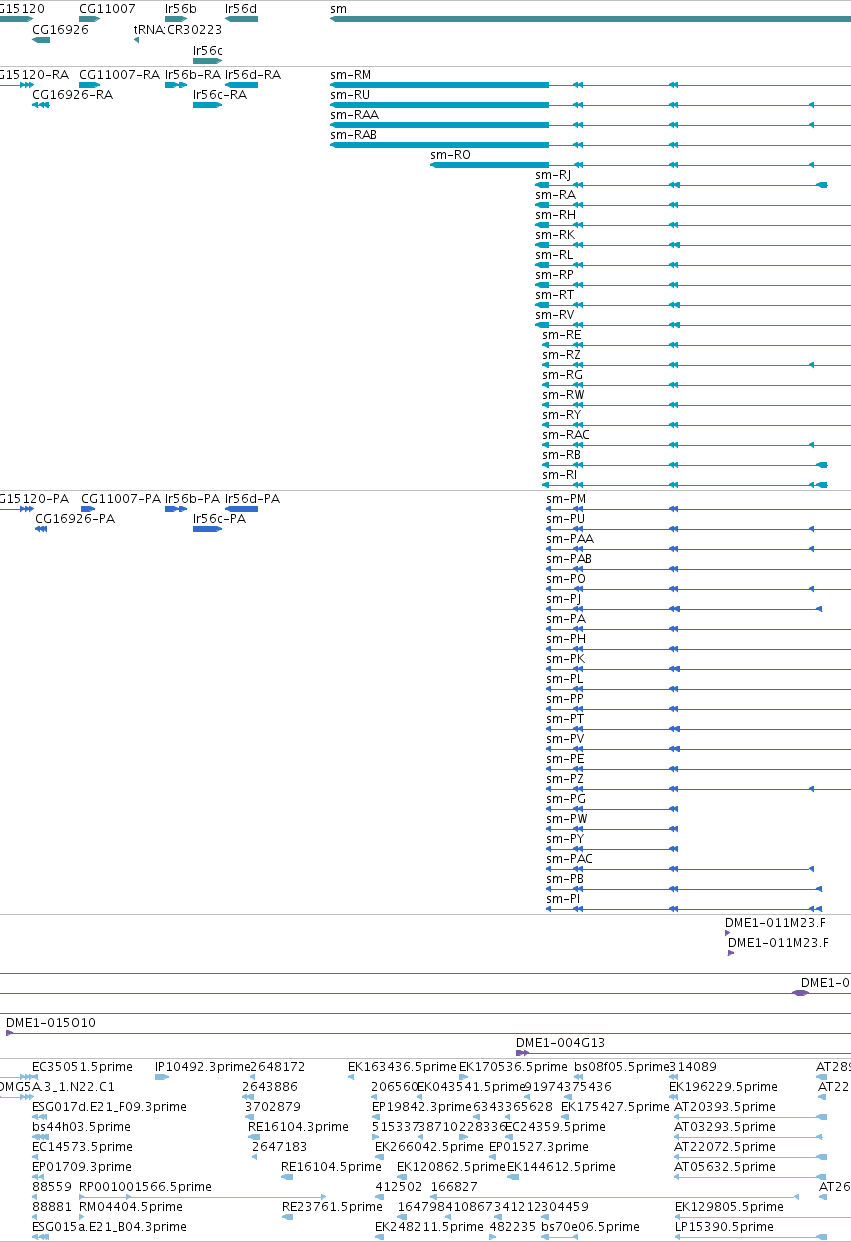Viewport: 851px width, 1242px height.
Task: Select transcript sm-RU
Action: (590, 105)
